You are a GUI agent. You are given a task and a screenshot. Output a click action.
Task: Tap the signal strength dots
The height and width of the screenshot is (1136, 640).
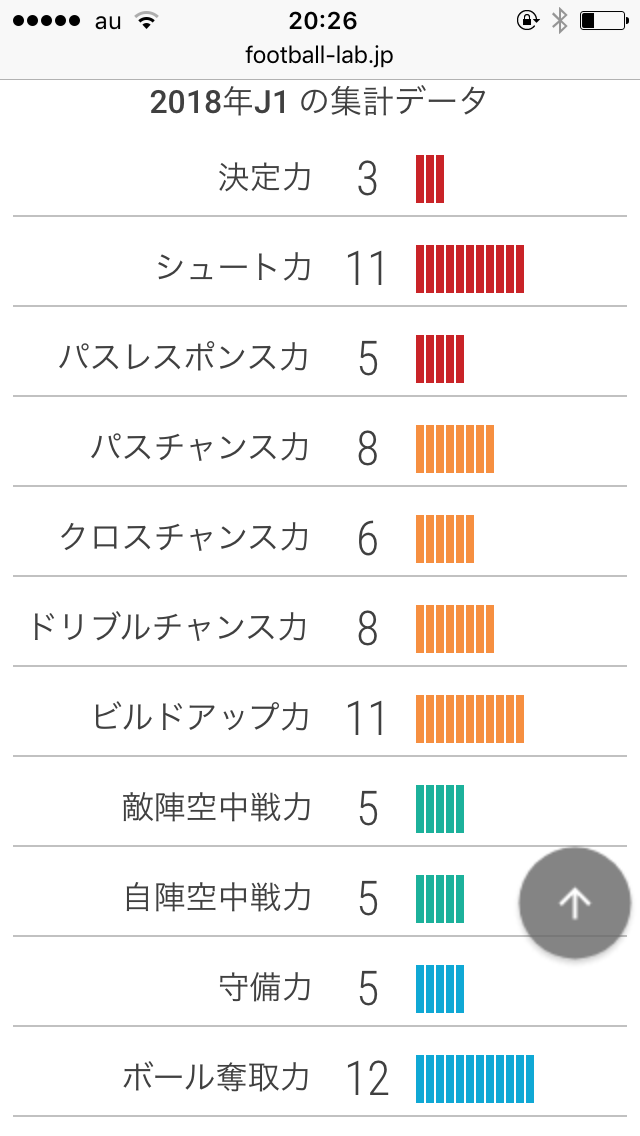[44, 21]
